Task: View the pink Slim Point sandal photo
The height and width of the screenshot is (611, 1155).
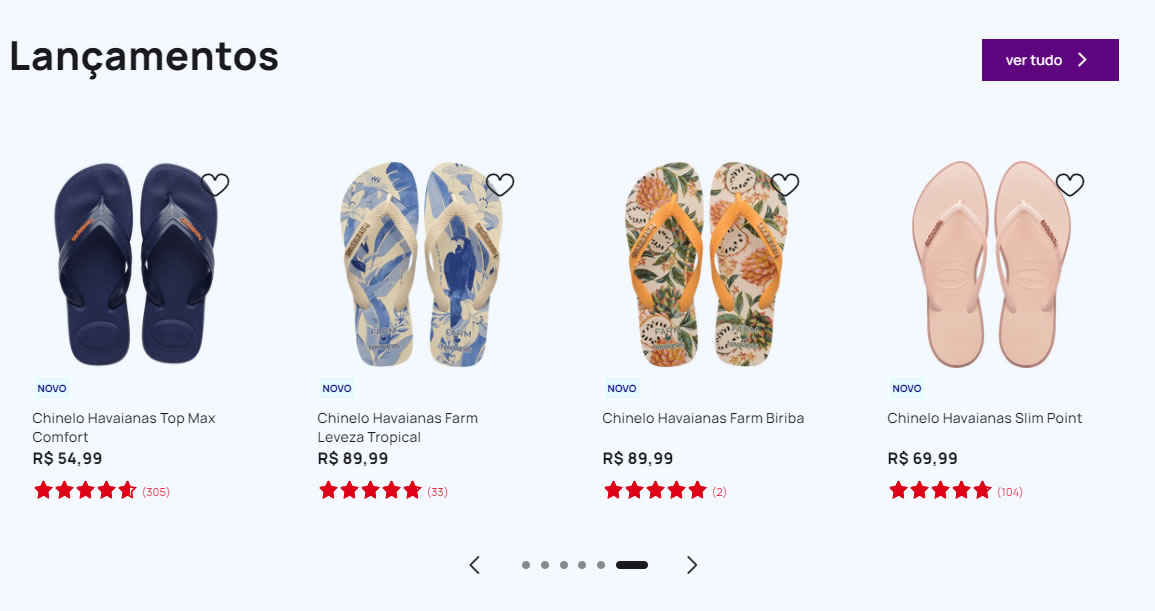Action: [x=991, y=264]
